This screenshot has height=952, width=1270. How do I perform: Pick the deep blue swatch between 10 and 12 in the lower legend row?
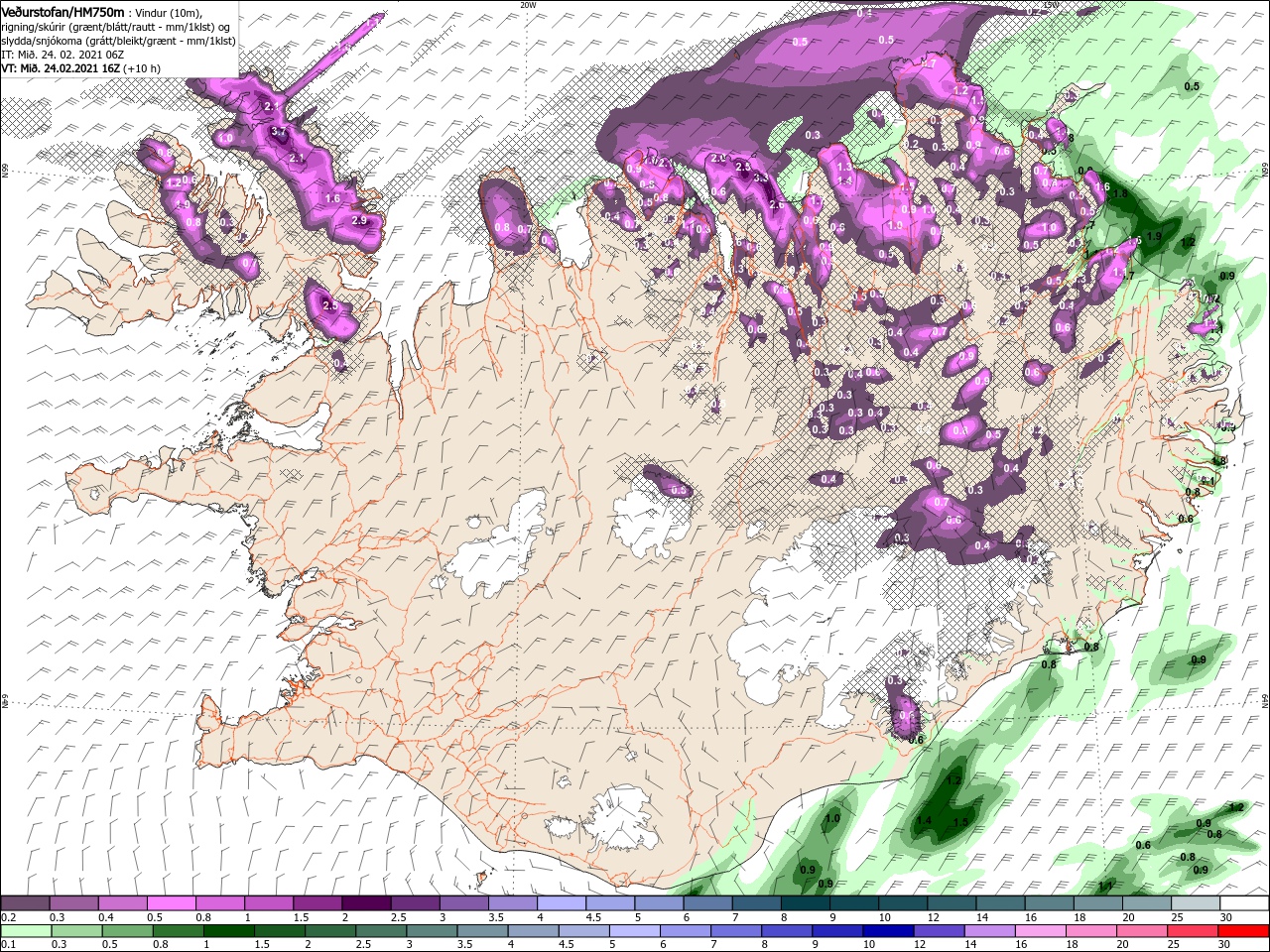[886, 931]
